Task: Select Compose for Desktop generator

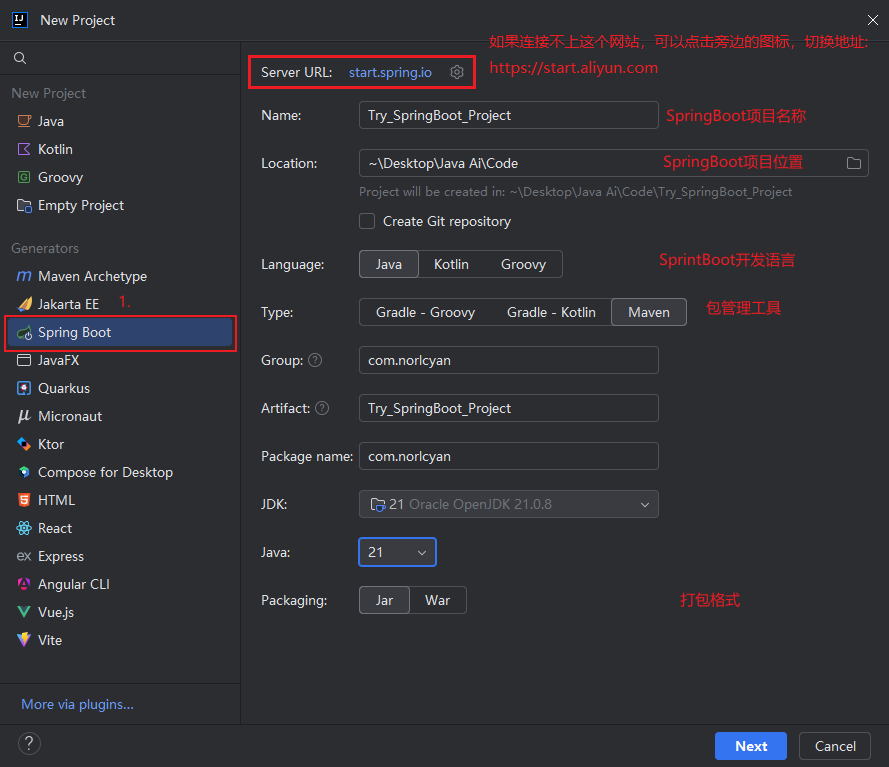Action: pos(120,472)
